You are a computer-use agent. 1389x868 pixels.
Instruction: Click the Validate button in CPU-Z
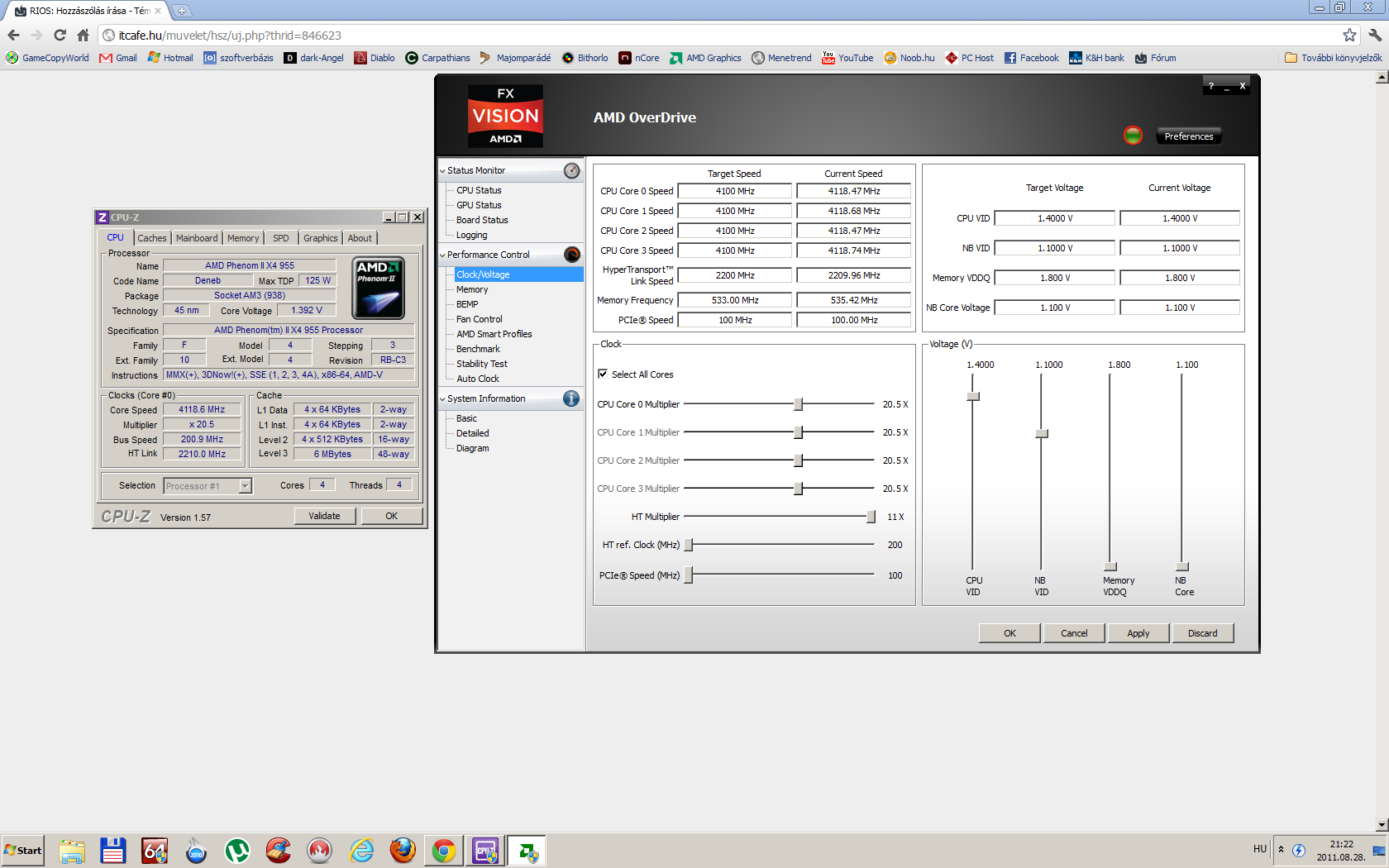324,516
